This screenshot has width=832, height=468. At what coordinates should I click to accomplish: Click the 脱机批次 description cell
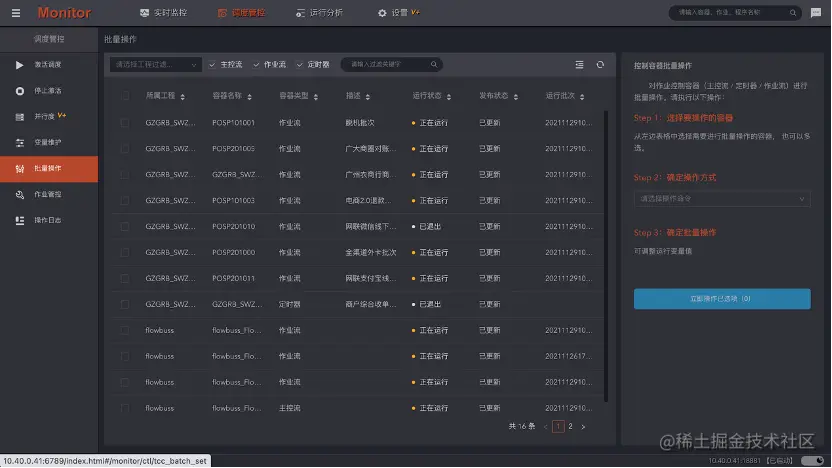click(360, 123)
